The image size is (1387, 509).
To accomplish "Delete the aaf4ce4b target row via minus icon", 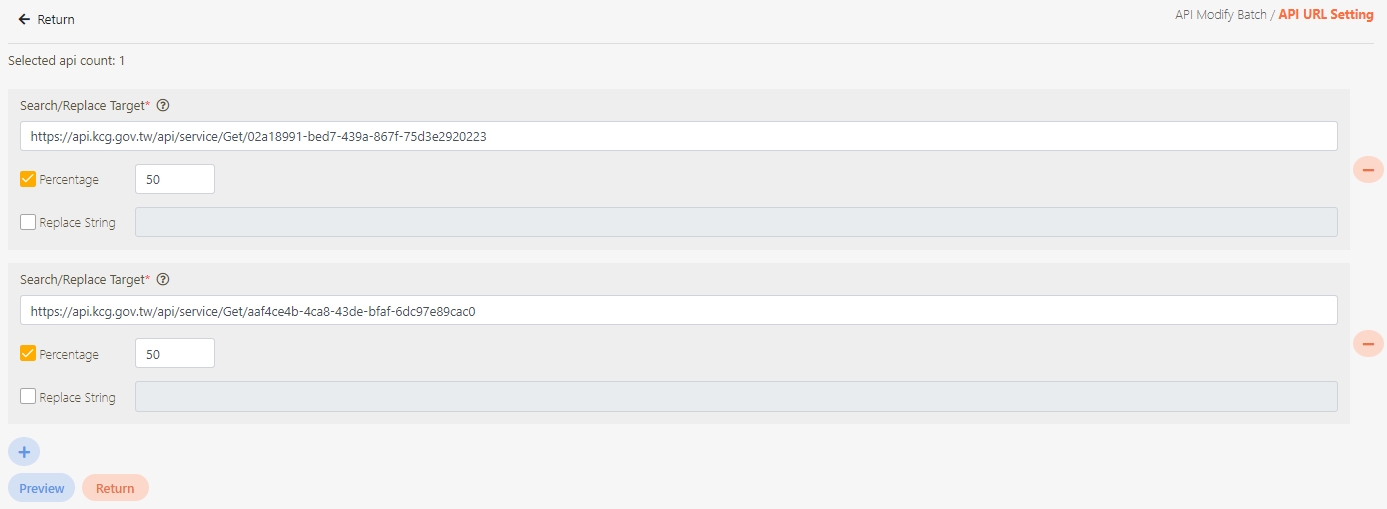I will pos(1367,344).
